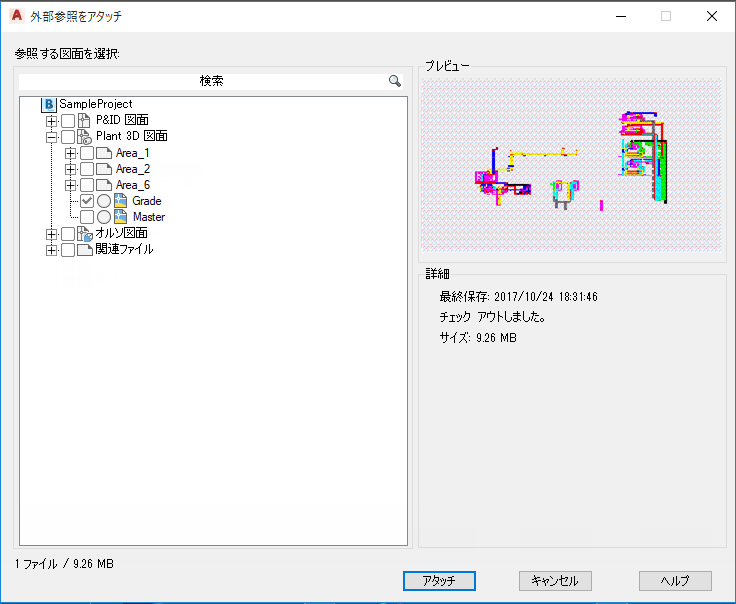Check the Master drawing checkbox
Screen dimensions: 736x604
[87, 217]
